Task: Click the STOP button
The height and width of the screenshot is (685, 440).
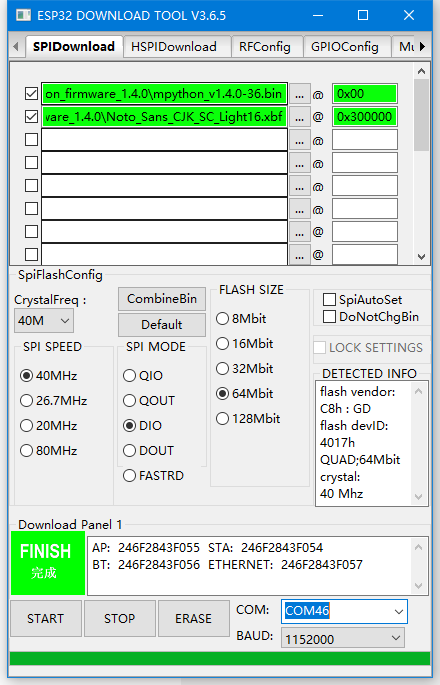Action: pyautogui.click(x=120, y=619)
